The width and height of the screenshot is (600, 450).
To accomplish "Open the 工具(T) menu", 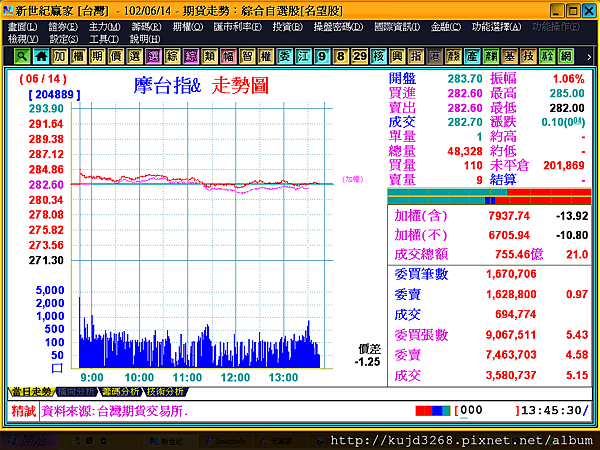I will point(104,39).
